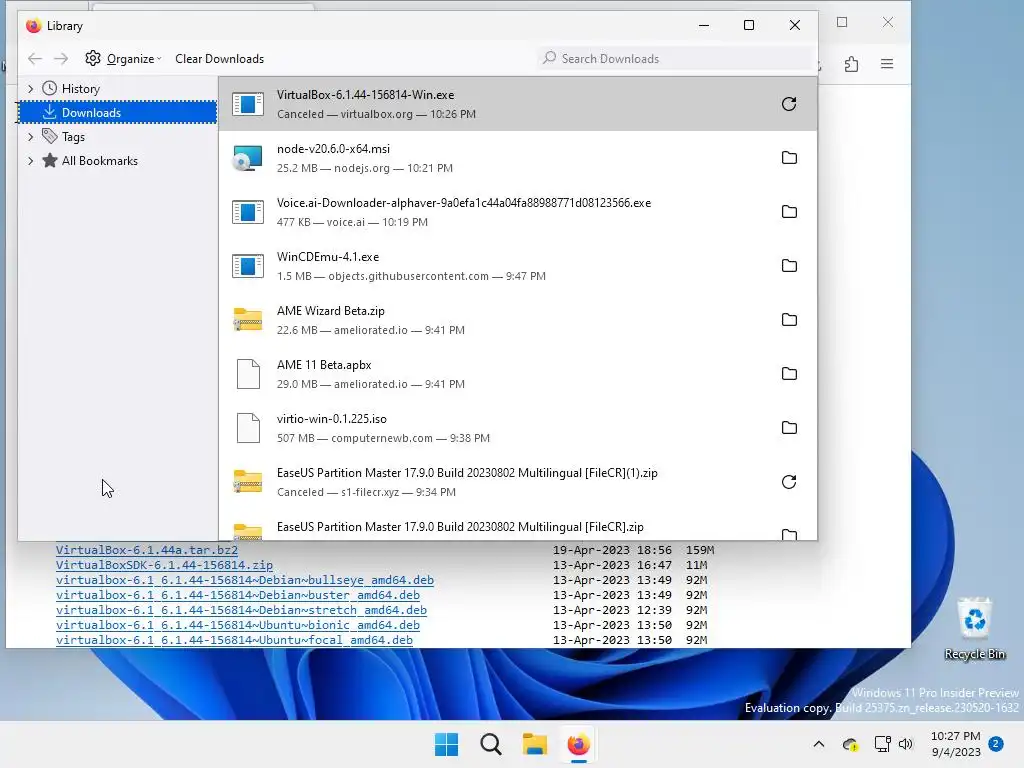
Task: Select Tags in the Library sidebar
Action: pos(73,136)
